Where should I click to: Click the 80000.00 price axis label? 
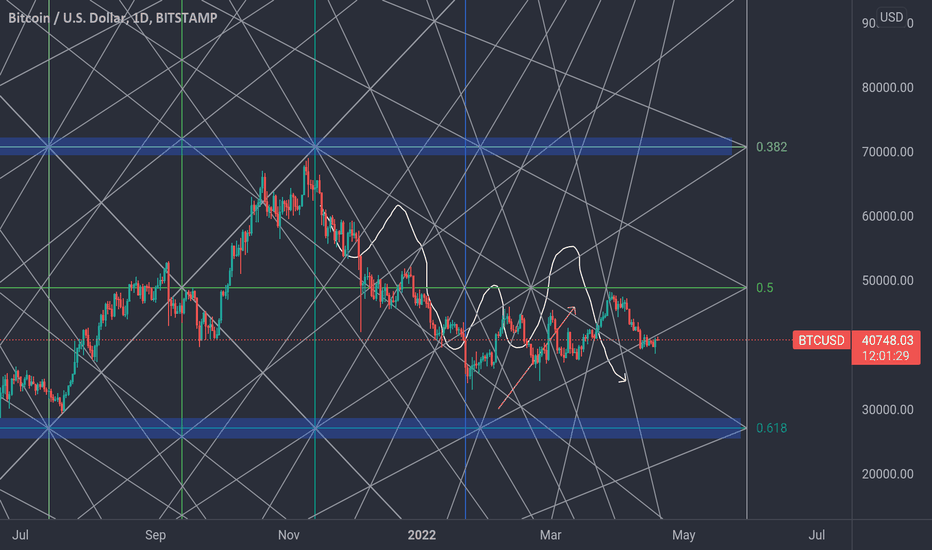click(x=887, y=87)
